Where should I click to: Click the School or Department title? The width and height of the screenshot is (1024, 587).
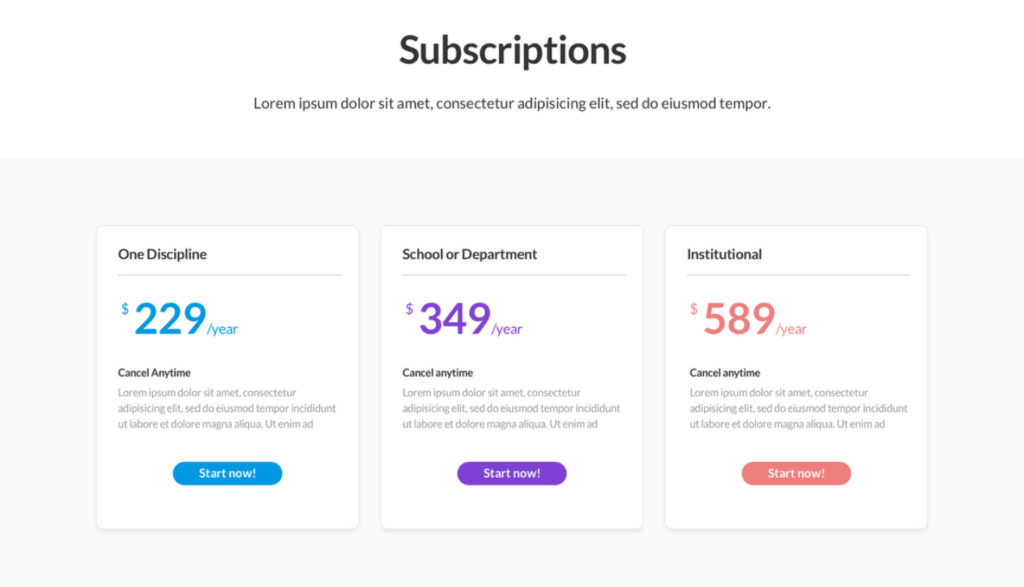click(x=469, y=254)
